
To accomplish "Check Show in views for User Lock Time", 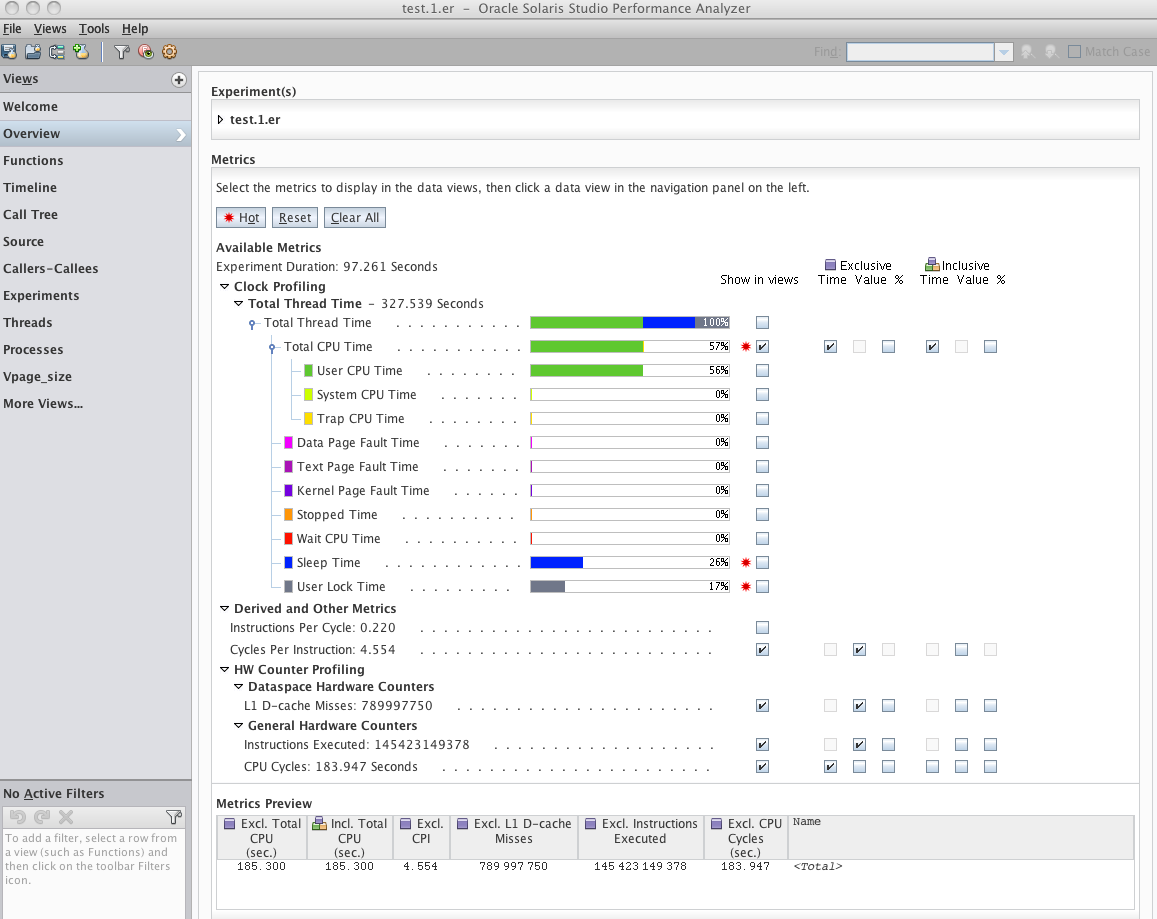I will [762, 586].
